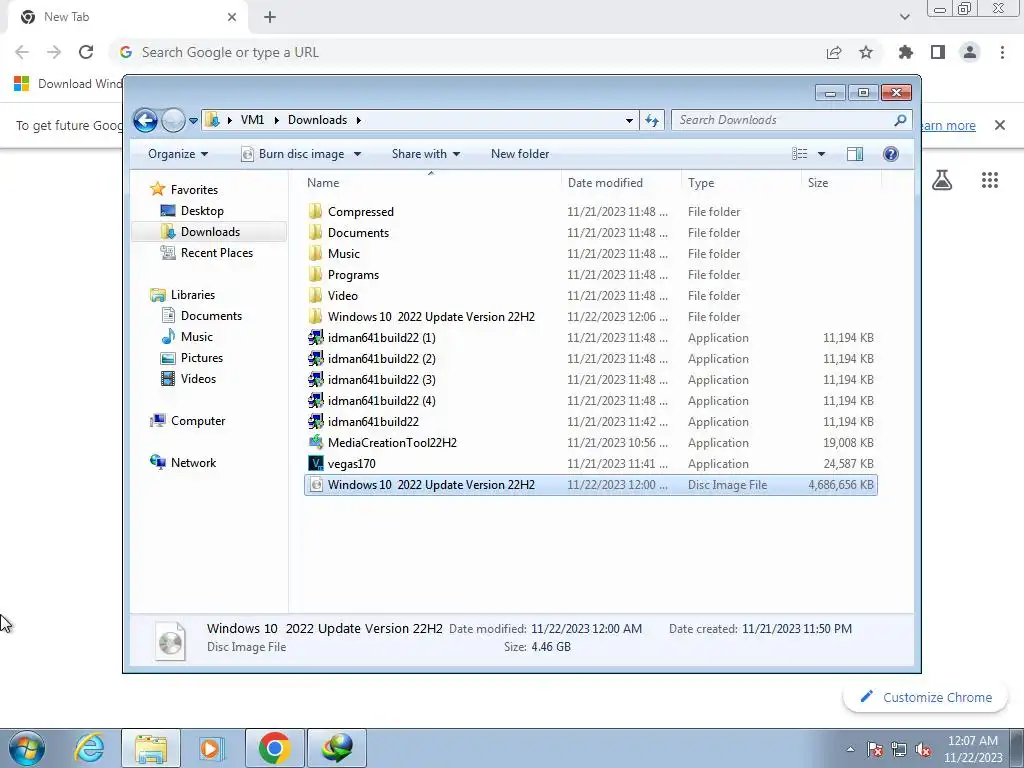Open the Windows Start orb

26,748
